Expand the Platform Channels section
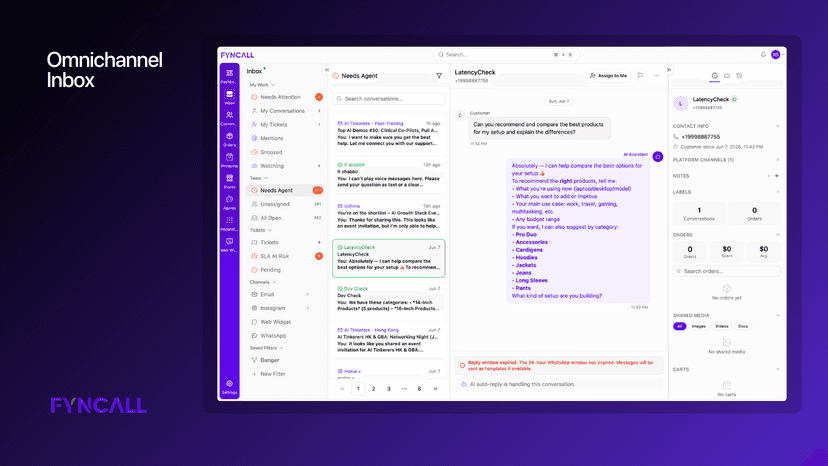The height and width of the screenshot is (466, 828). click(777, 160)
